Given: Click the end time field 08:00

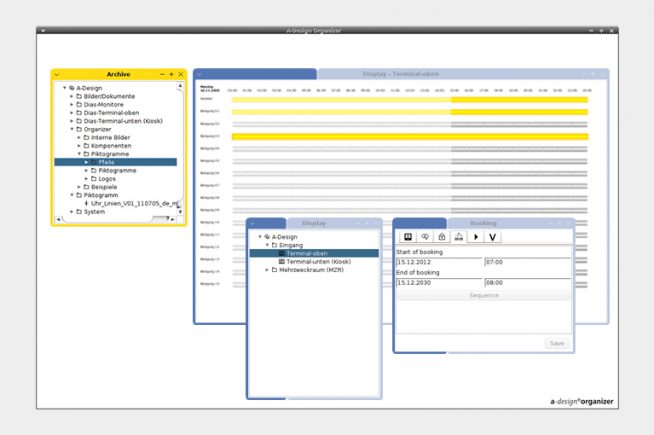Looking at the screenshot, I should click(x=527, y=282).
